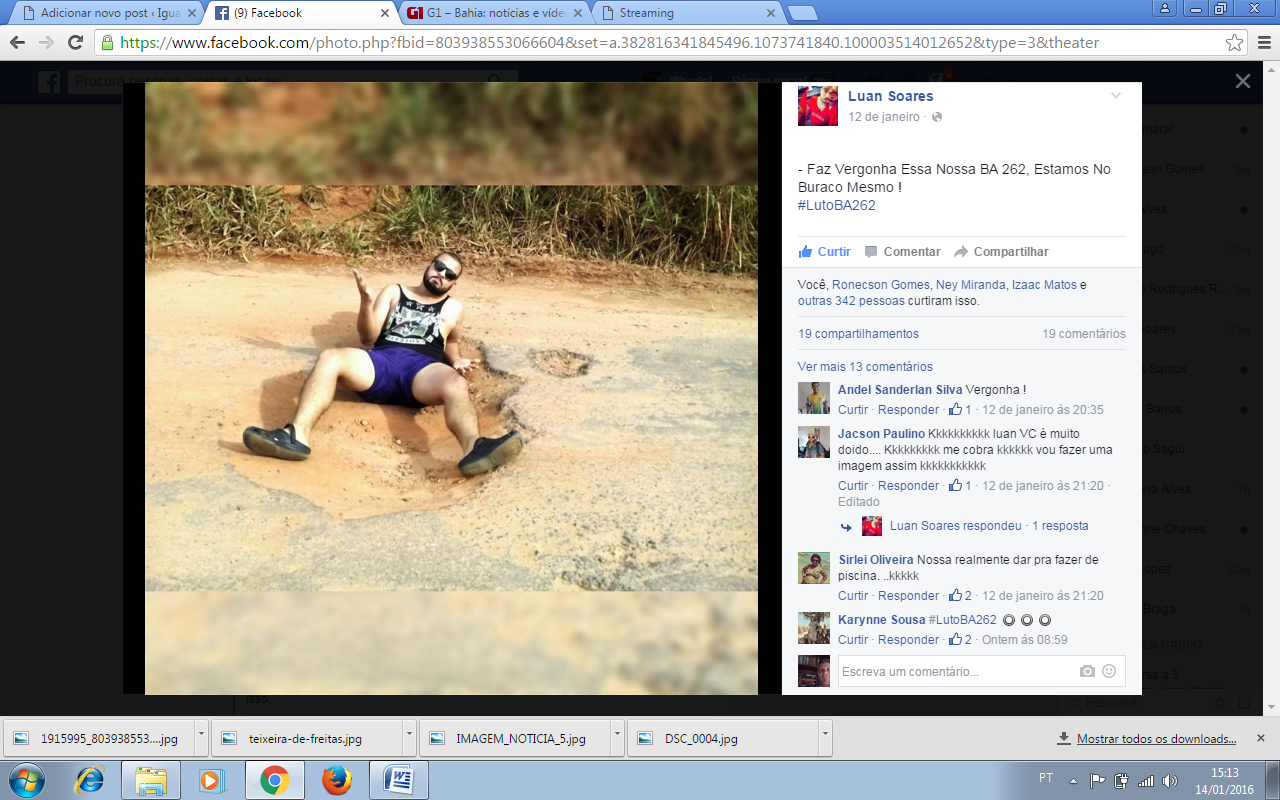1280x800 pixels.
Task: Click Sirlei Oliveira's avatar thumbnail
Action: pyautogui.click(x=814, y=568)
